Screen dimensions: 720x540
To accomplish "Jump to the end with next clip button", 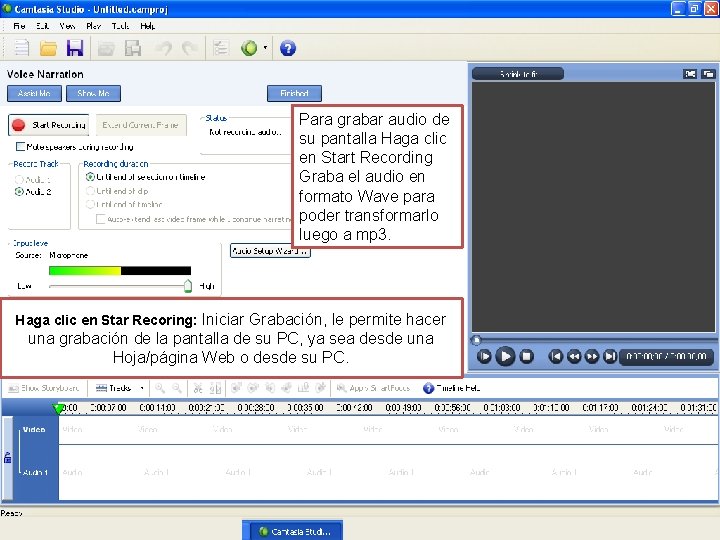I will pyautogui.click(x=610, y=356).
